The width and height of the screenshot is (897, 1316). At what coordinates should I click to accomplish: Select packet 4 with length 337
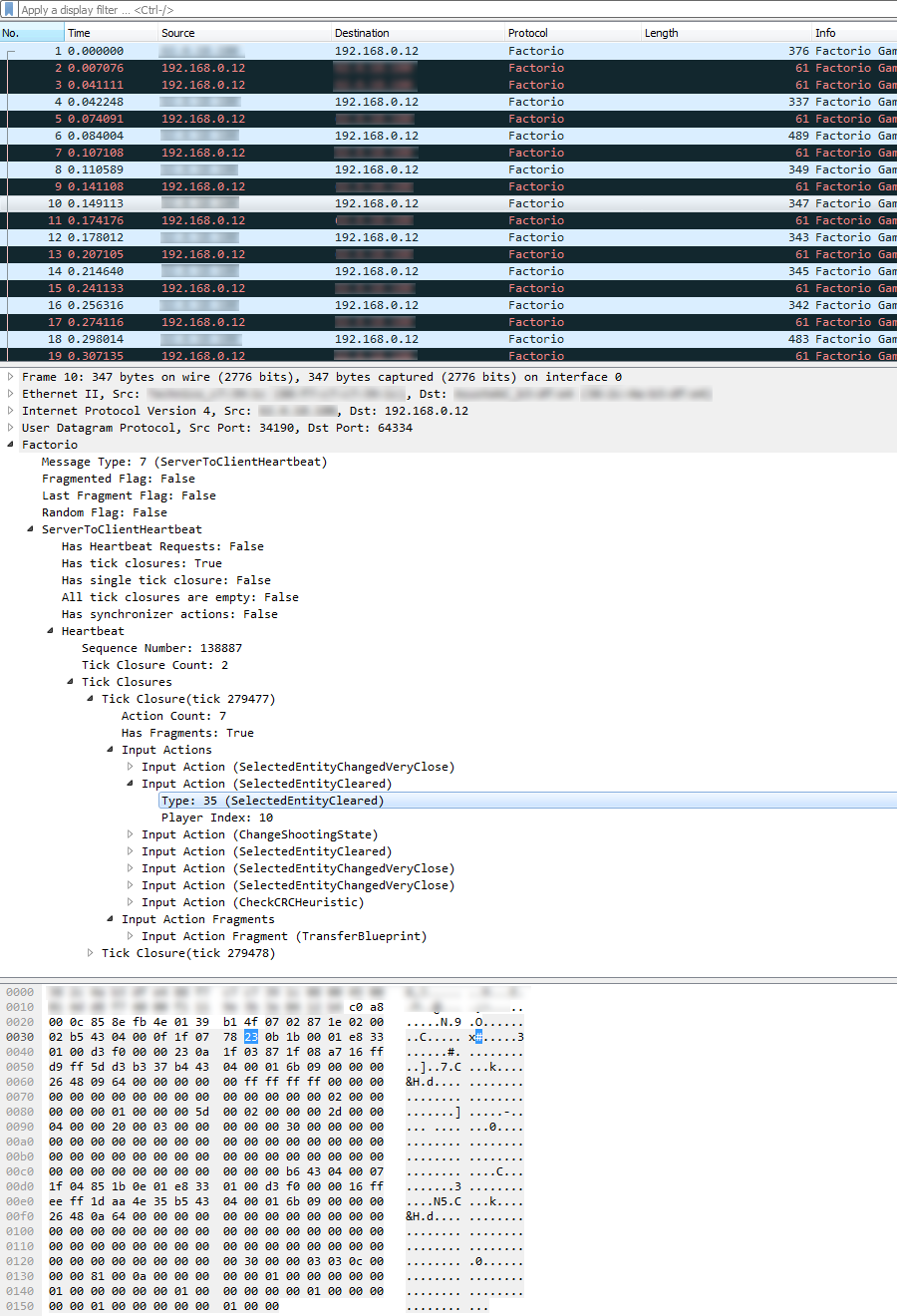[448, 102]
